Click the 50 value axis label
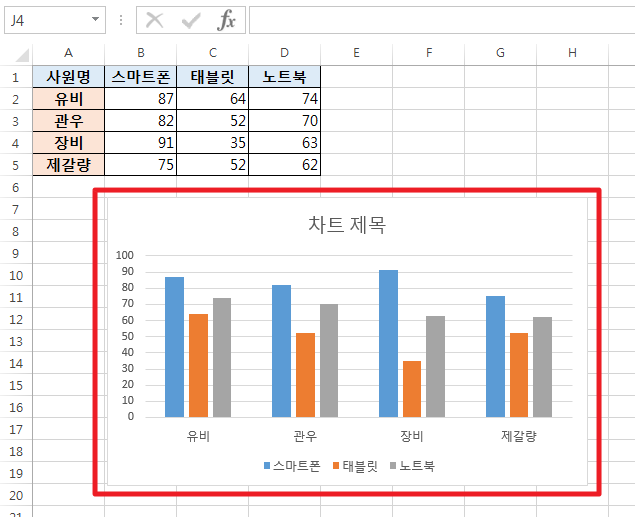This screenshot has width=635, height=517. click(128, 336)
